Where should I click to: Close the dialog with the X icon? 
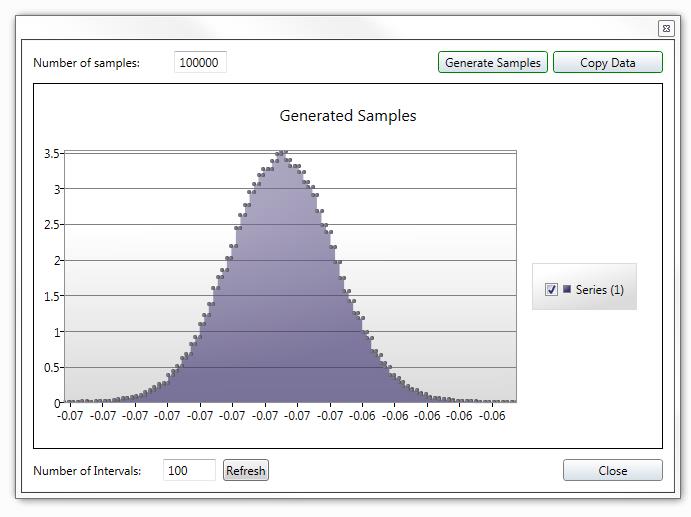pyautogui.click(x=666, y=29)
